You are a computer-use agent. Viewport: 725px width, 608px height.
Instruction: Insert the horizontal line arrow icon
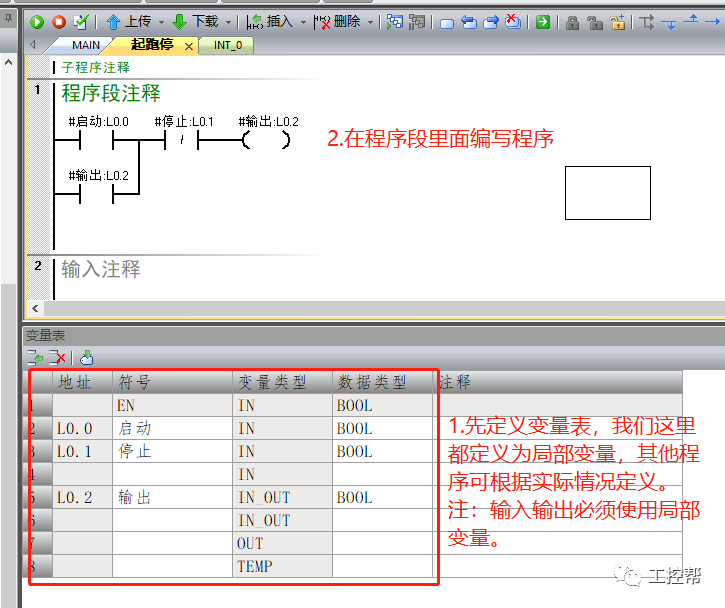click(713, 21)
